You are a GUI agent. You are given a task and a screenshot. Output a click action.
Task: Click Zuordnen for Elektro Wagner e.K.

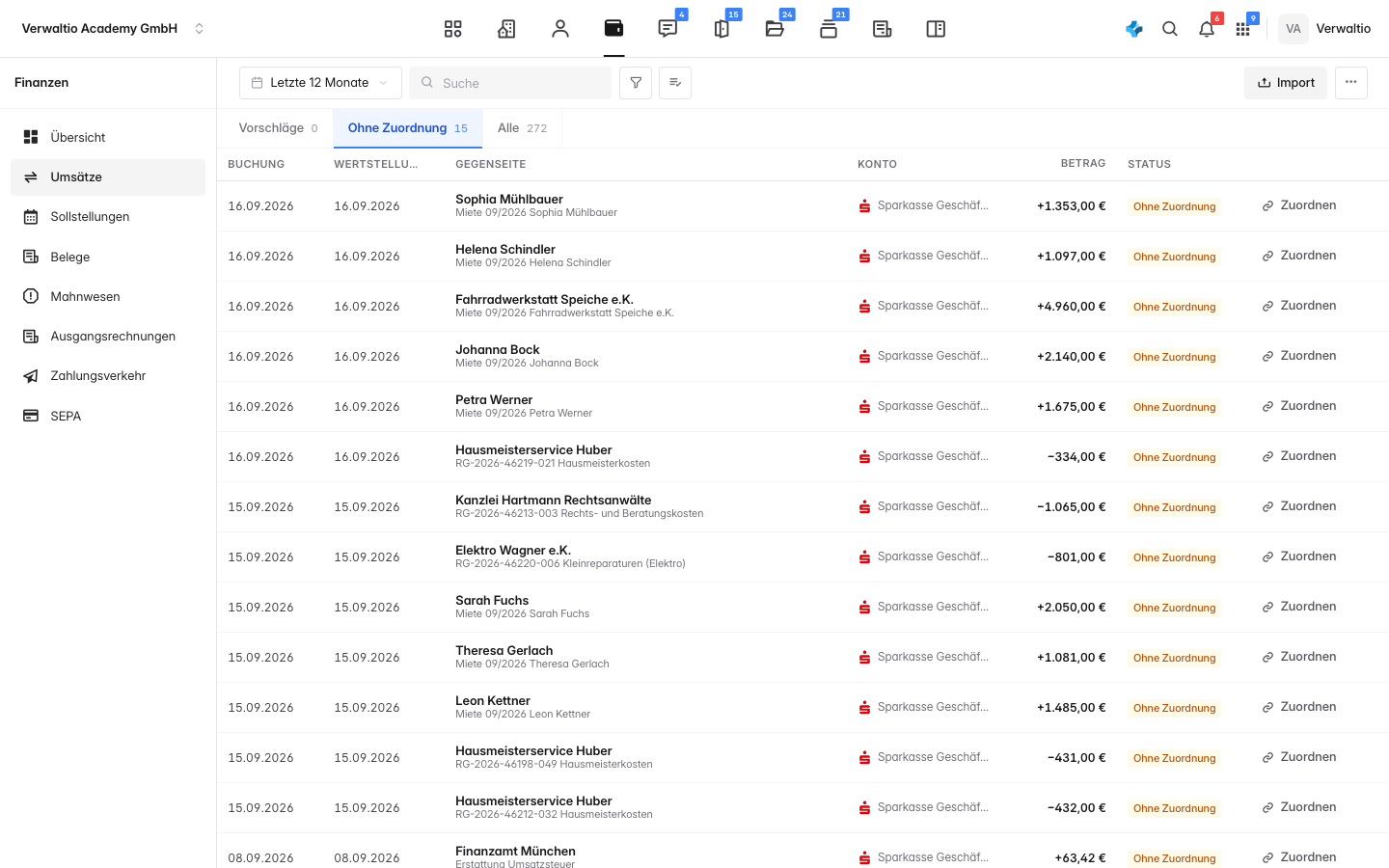point(1299,556)
